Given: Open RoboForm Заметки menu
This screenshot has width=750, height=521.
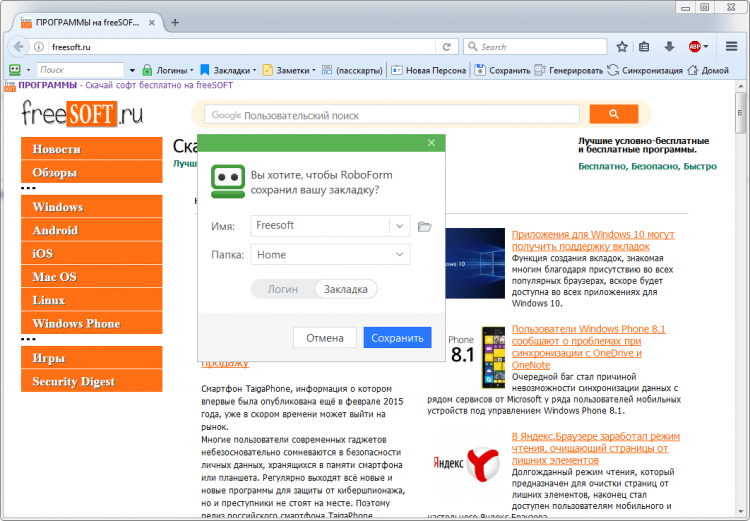Looking at the screenshot, I should click(289, 70).
